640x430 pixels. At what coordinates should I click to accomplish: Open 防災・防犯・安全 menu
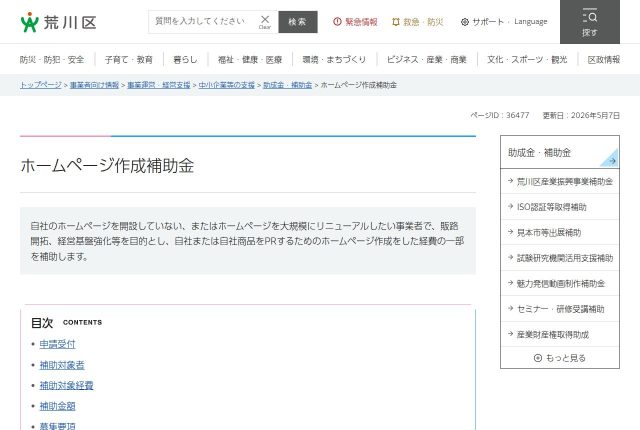click(x=52, y=60)
